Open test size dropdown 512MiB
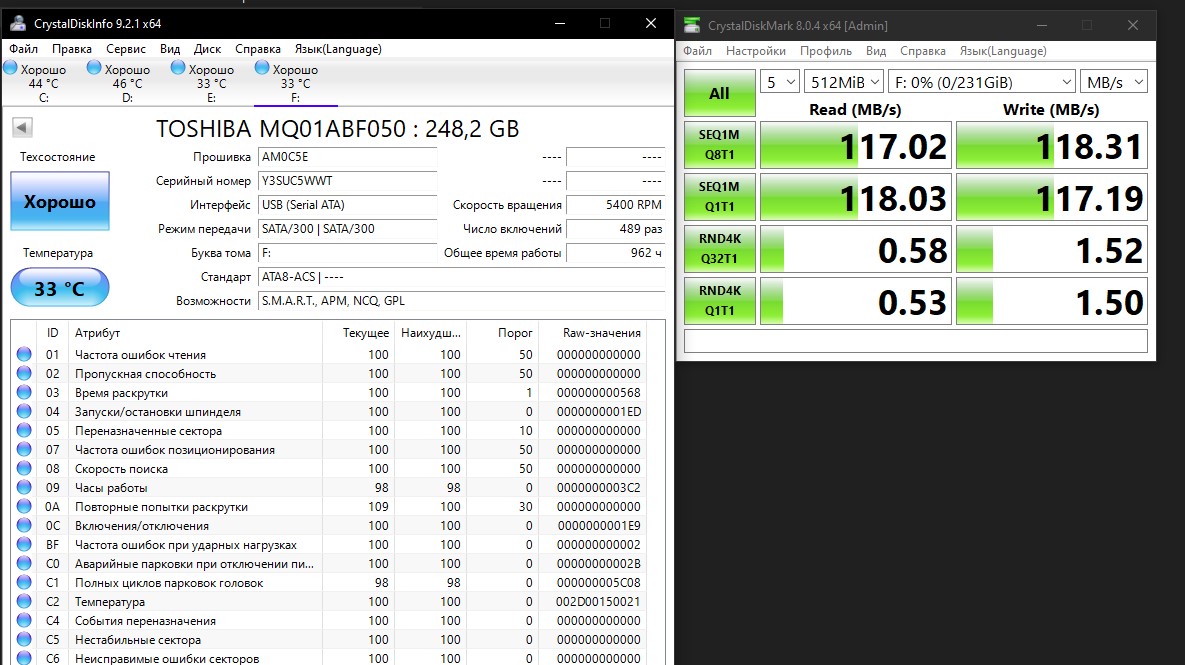The height and width of the screenshot is (665, 1185). pyautogui.click(x=843, y=82)
